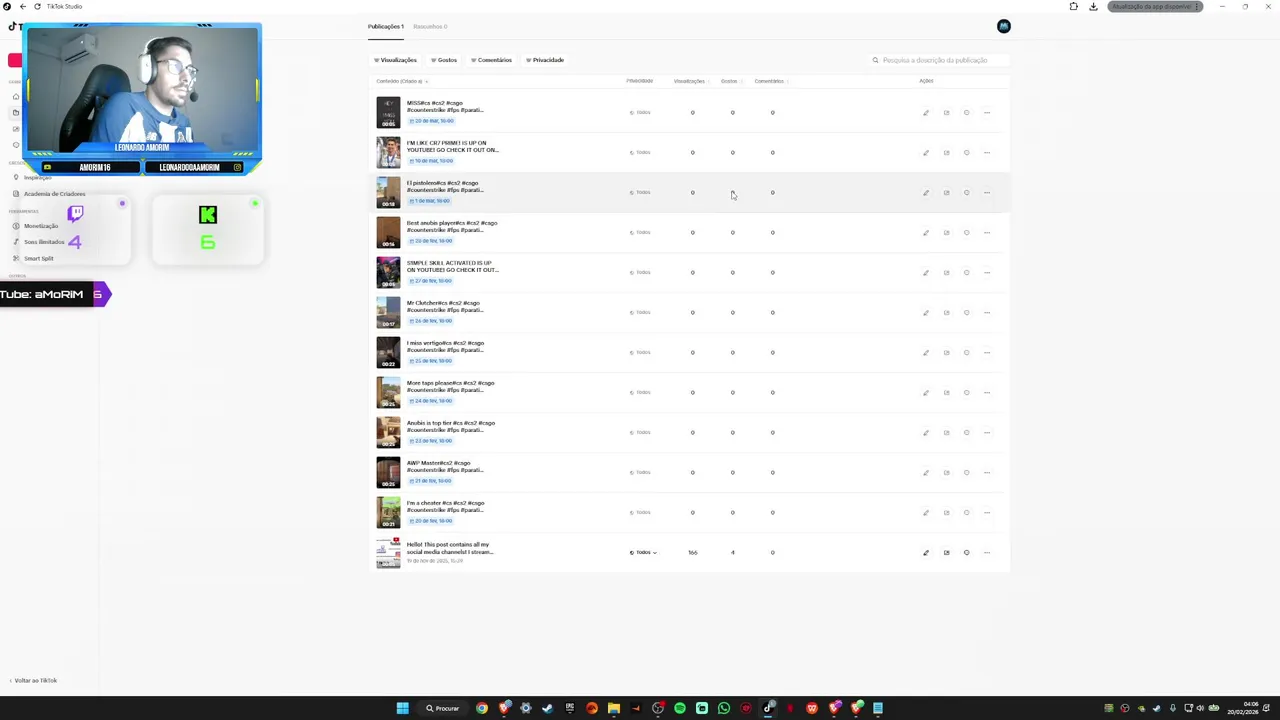Open the 'AWP Master#cs2 #csgo' title
This screenshot has height=720, width=1280.
pyautogui.click(x=445, y=466)
